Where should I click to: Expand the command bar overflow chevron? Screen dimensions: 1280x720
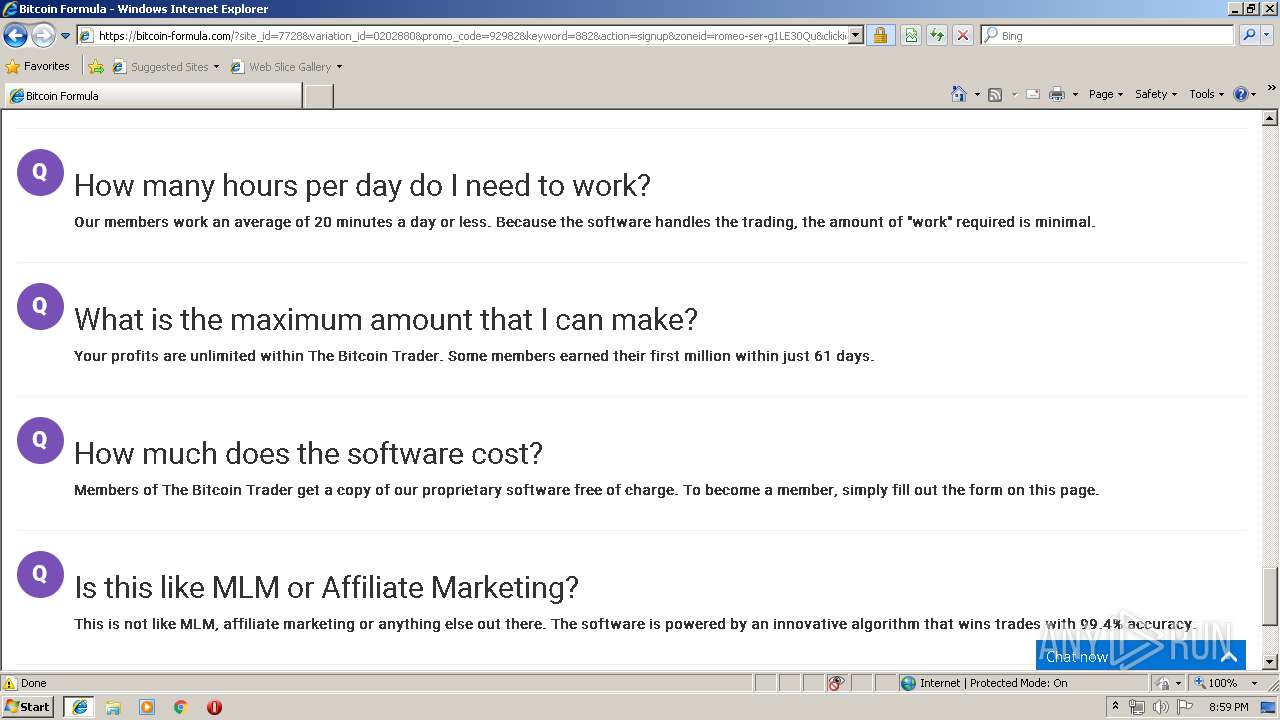point(1271,89)
